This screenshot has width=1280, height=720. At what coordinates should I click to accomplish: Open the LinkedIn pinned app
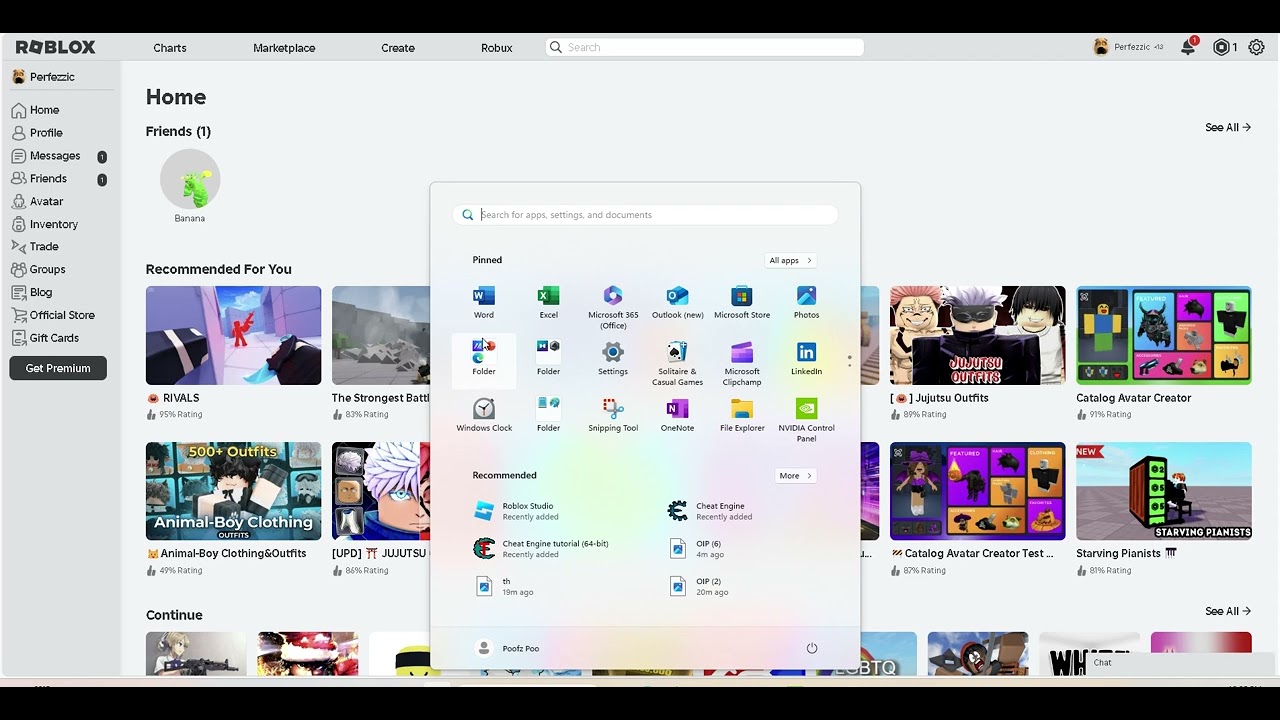[806, 359]
